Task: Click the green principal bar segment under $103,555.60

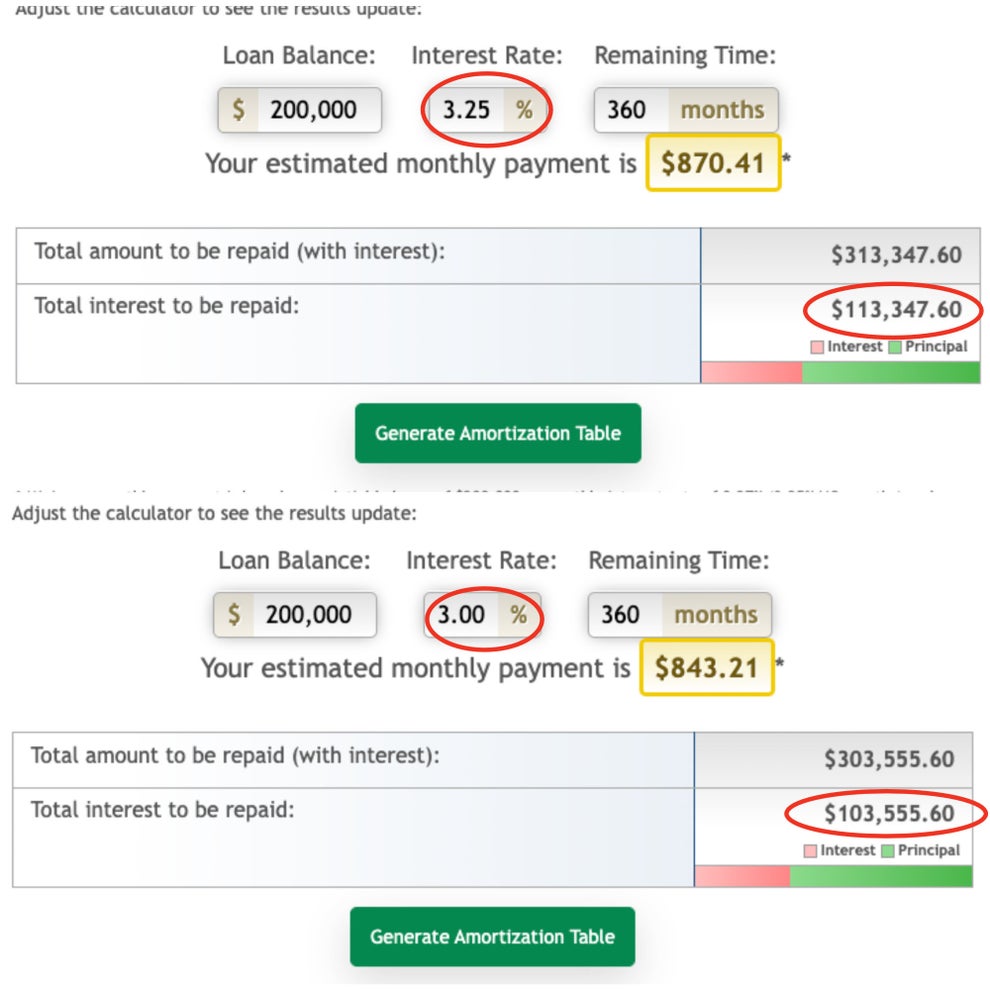Action: pyautogui.click(x=880, y=877)
